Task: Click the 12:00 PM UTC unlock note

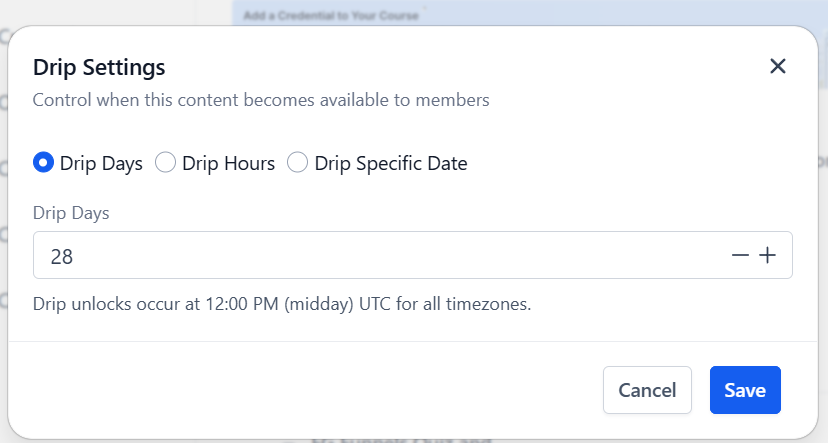Action: point(282,304)
